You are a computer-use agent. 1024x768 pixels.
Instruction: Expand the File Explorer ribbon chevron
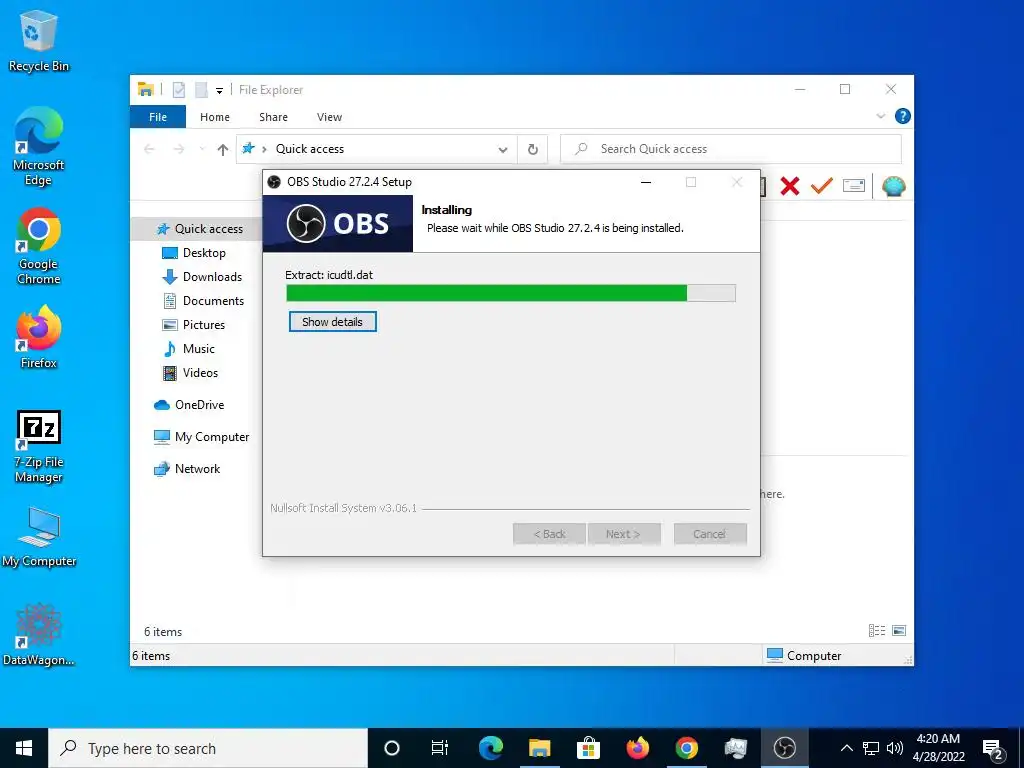pos(880,116)
